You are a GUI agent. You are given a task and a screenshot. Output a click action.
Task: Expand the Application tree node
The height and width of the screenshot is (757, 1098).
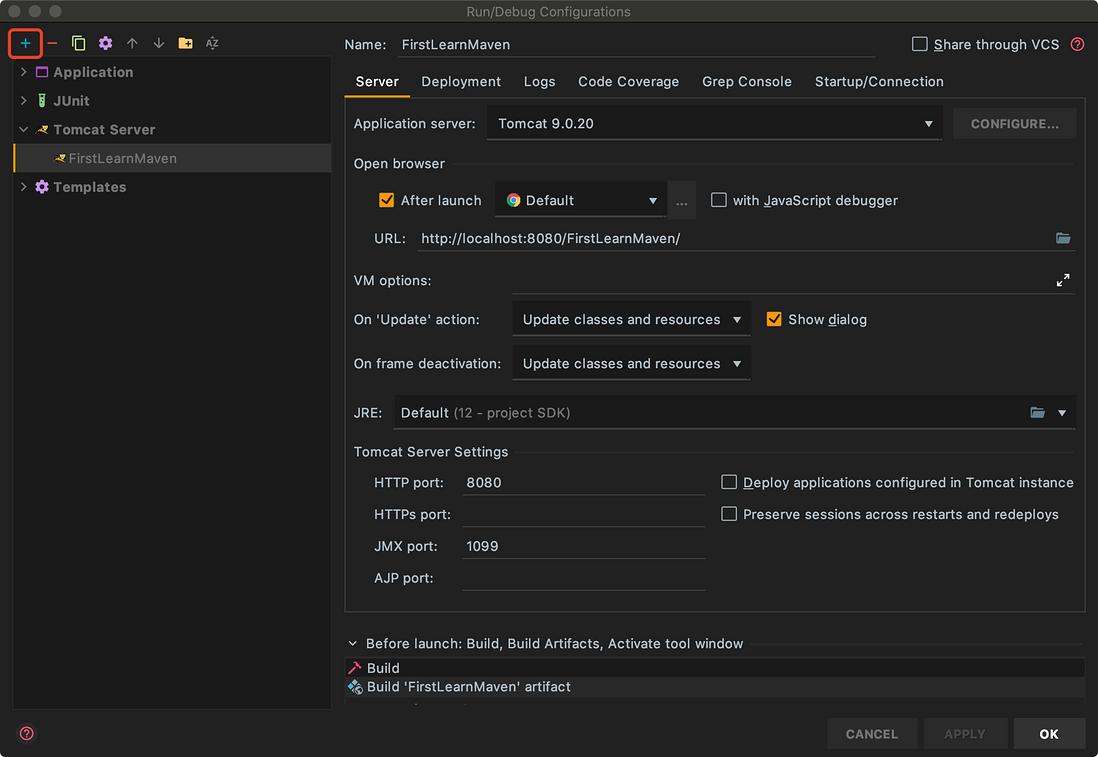coord(24,72)
